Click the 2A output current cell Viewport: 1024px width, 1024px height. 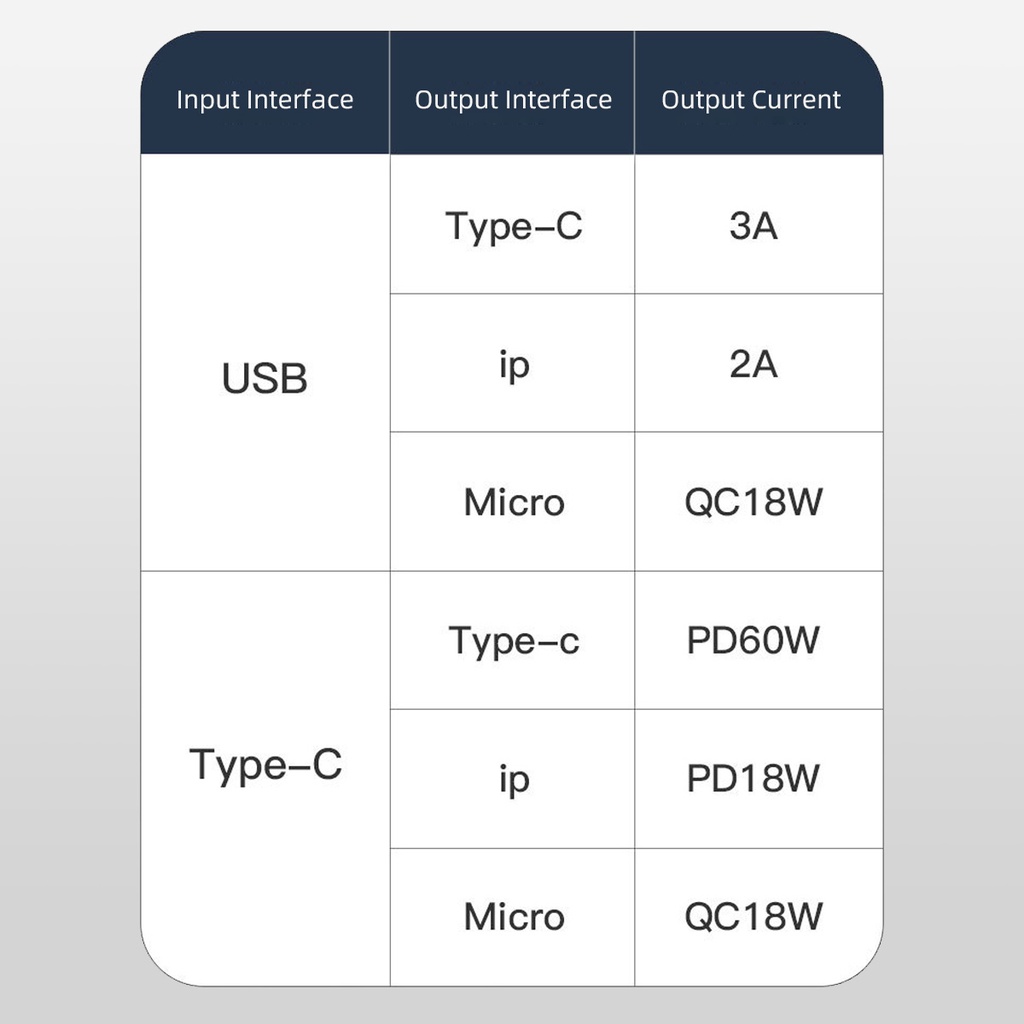[754, 365]
